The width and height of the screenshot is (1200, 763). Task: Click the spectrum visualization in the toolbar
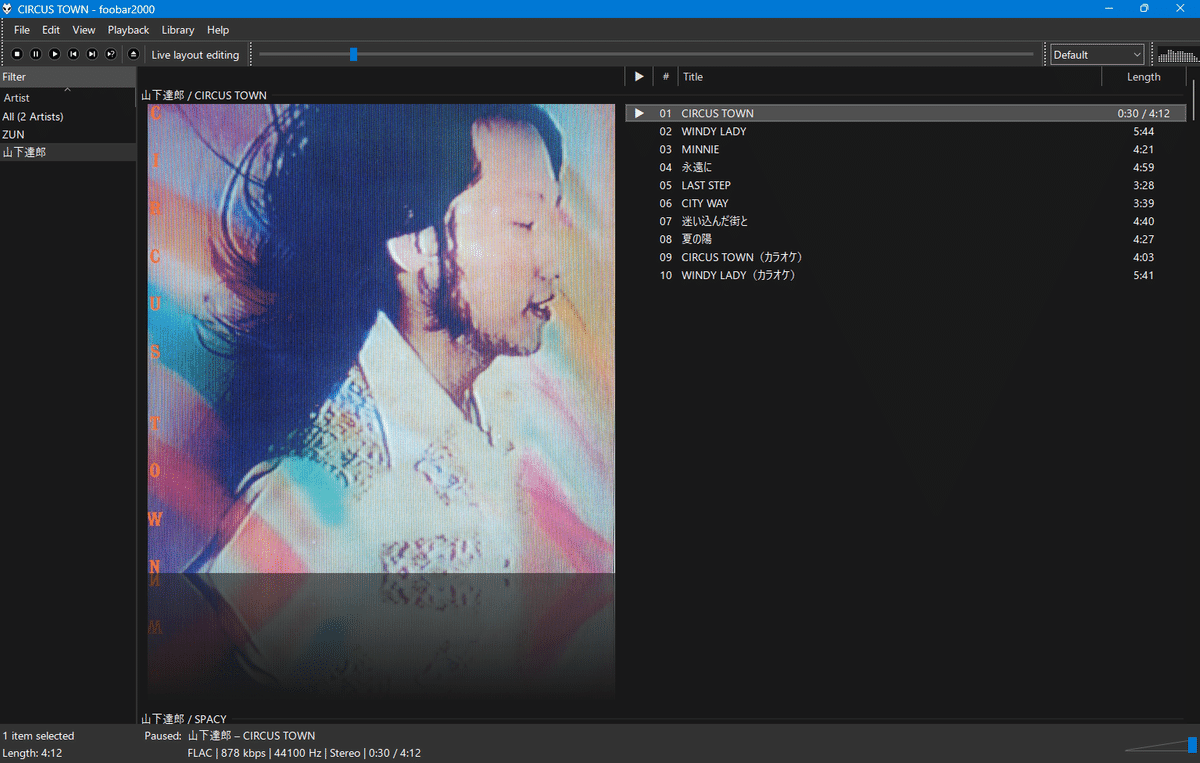coord(1178,55)
